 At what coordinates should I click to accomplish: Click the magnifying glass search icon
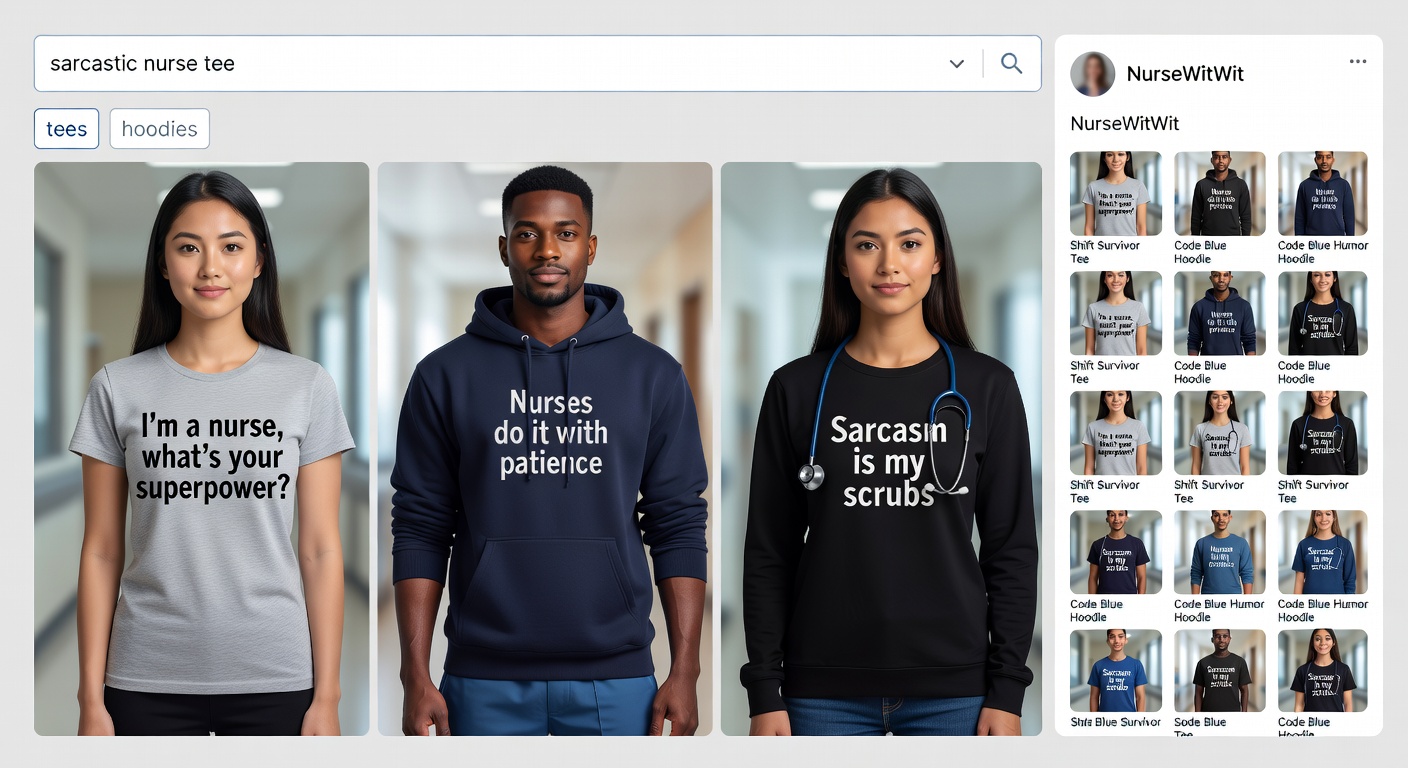1011,63
